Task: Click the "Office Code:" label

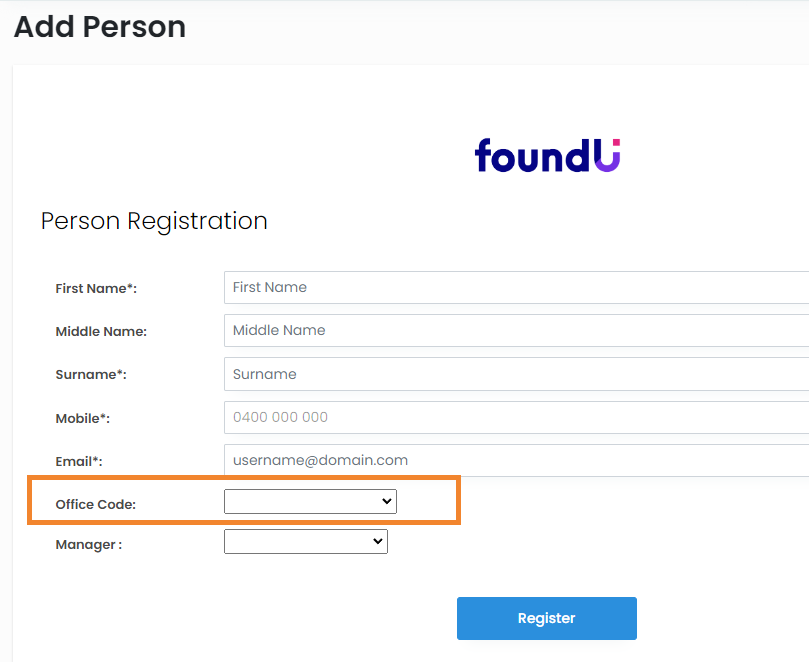Action: click(95, 505)
